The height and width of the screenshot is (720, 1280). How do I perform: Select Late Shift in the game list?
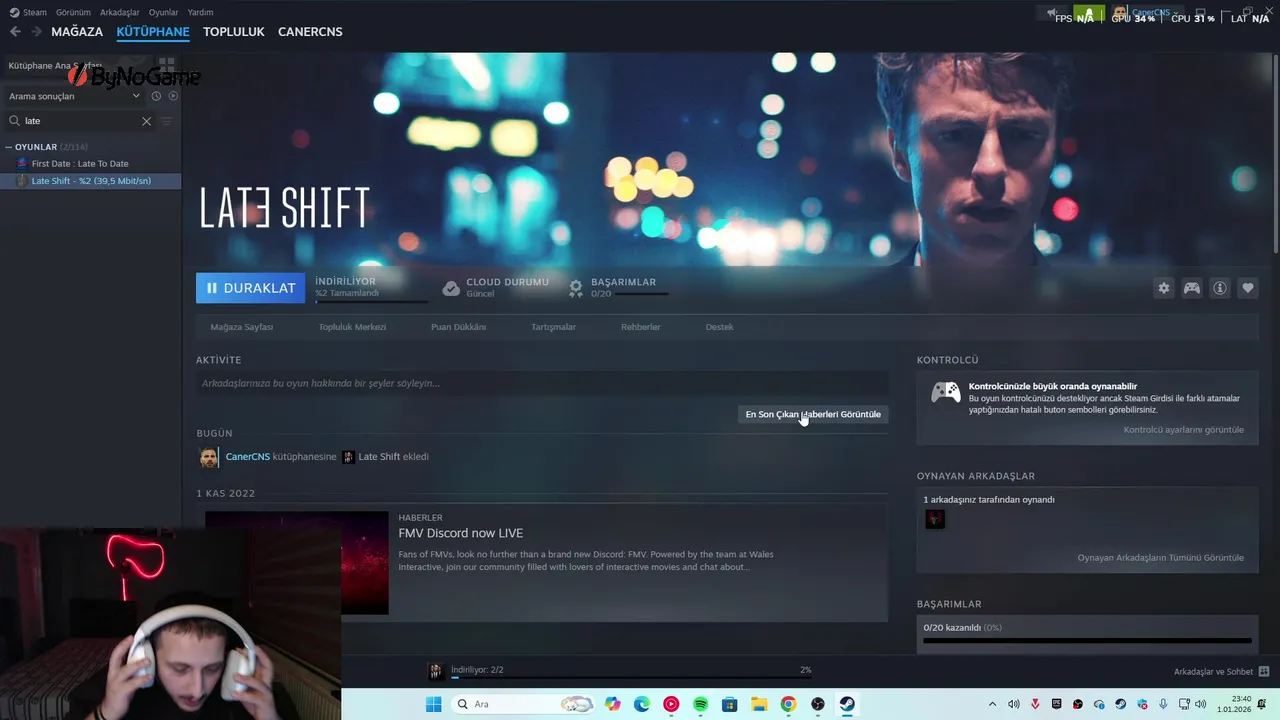coord(90,181)
